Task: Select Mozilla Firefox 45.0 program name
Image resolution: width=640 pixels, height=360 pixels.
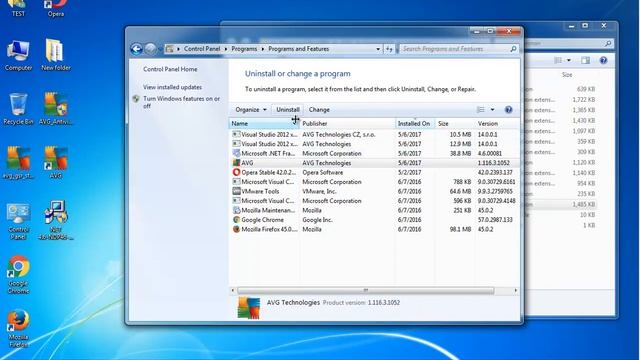Action: tap(269, 229)
